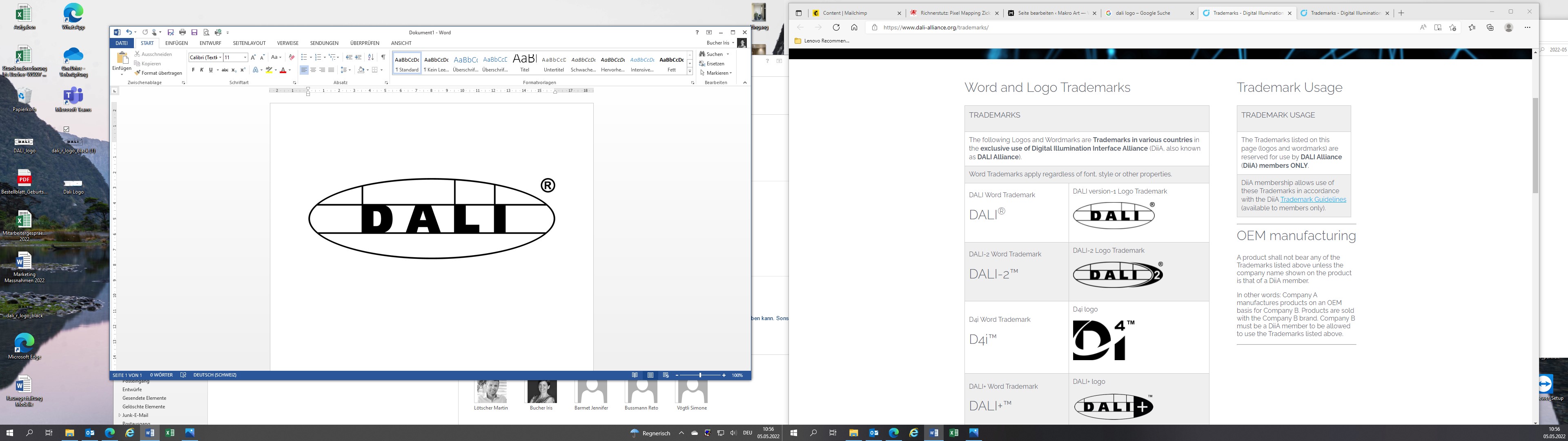Open the Trademark Guidelines link
Viewport: 1568px width, 441px height.
pyautogui.click(x=1313, y=200)
